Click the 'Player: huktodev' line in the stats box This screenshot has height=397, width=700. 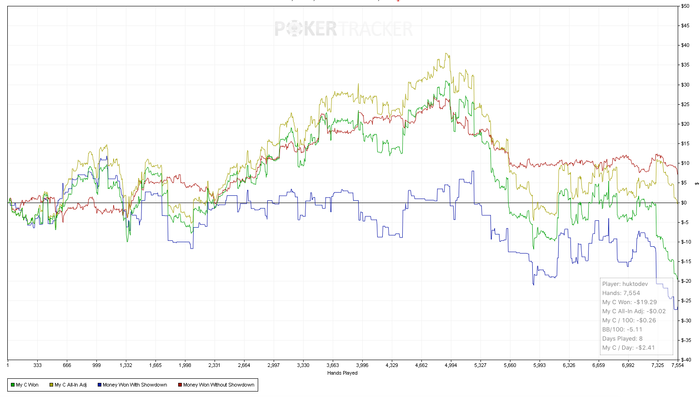[x=625, y=284]
